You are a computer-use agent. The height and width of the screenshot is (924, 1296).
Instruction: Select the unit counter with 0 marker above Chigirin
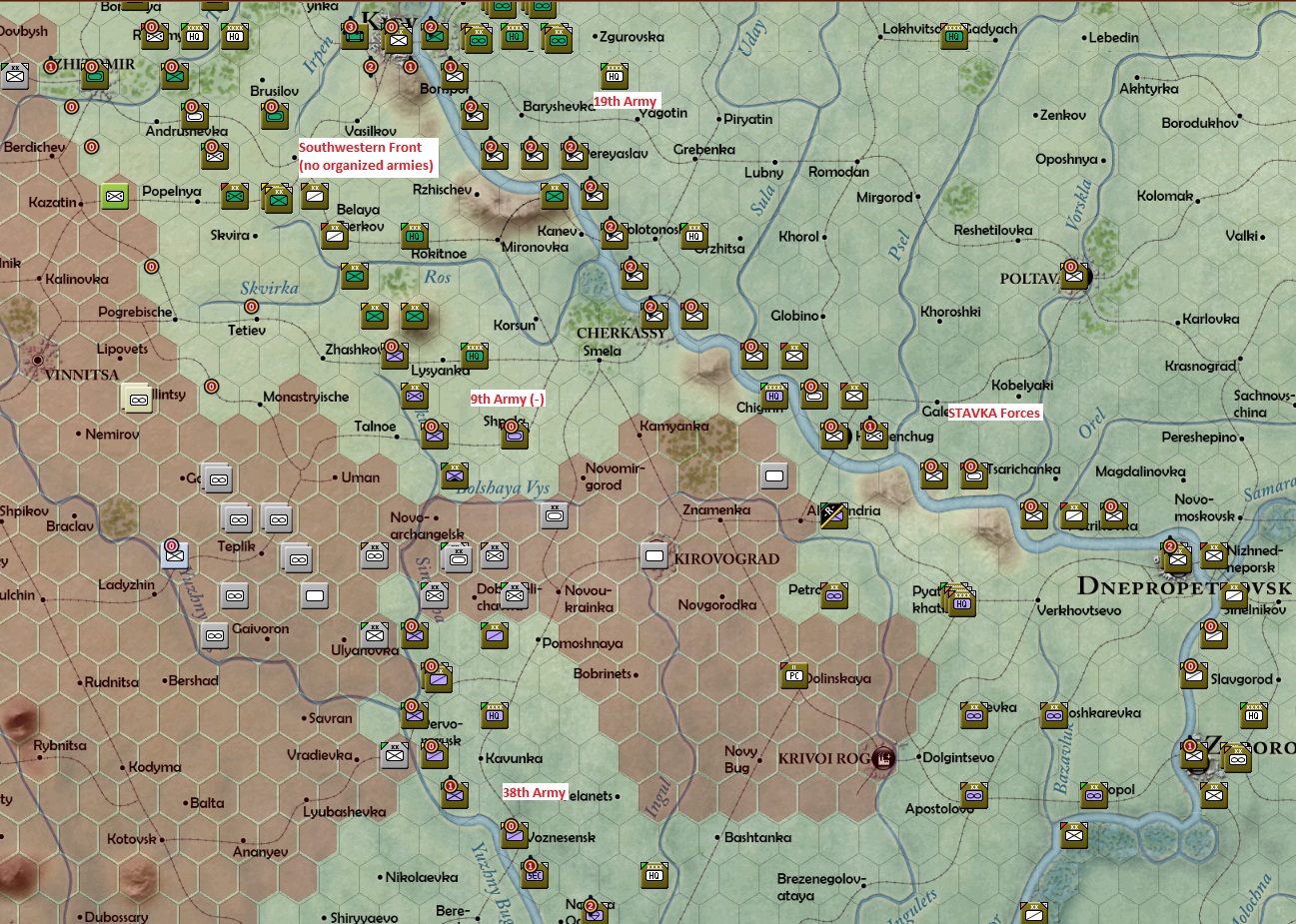coord(754,356)
